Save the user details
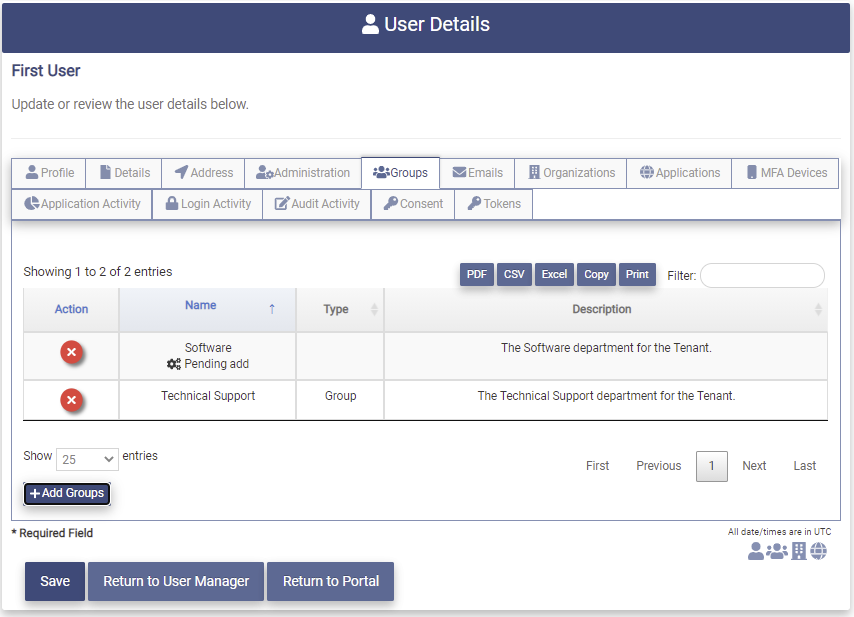This screenshot has width=854, height=617. point(55,582)
